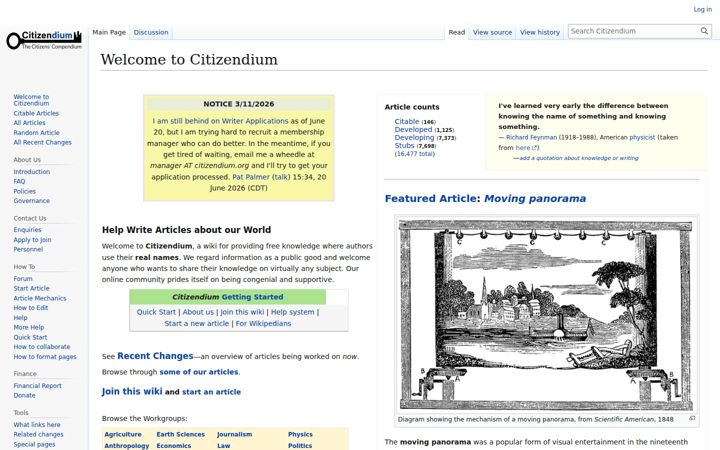This screenshot has width=720, height=450.
Task: Click Apply to Join in sidebar
Action: coord(32,240)
